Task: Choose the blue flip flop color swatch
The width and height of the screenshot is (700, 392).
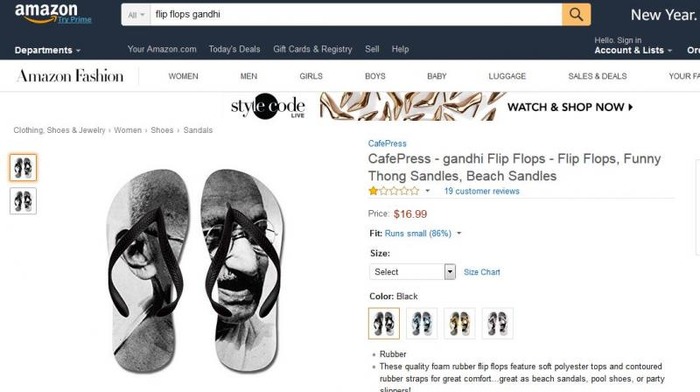Action: point(422,323)
